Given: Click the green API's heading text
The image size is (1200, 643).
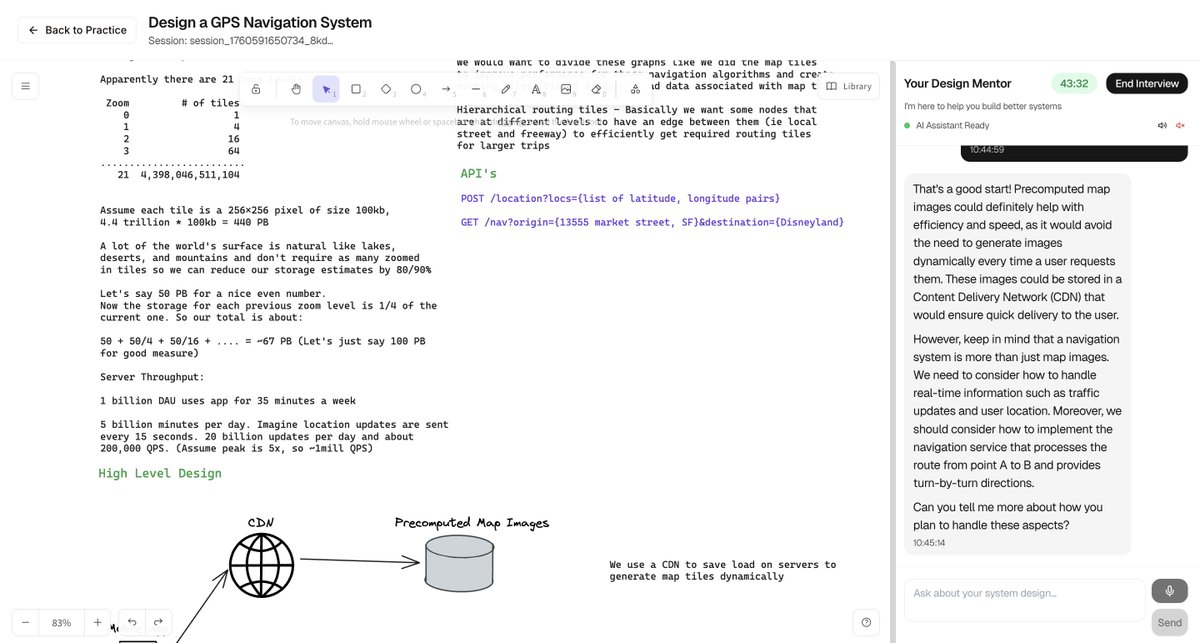Looking at the screenshot, I should point(479,174).
